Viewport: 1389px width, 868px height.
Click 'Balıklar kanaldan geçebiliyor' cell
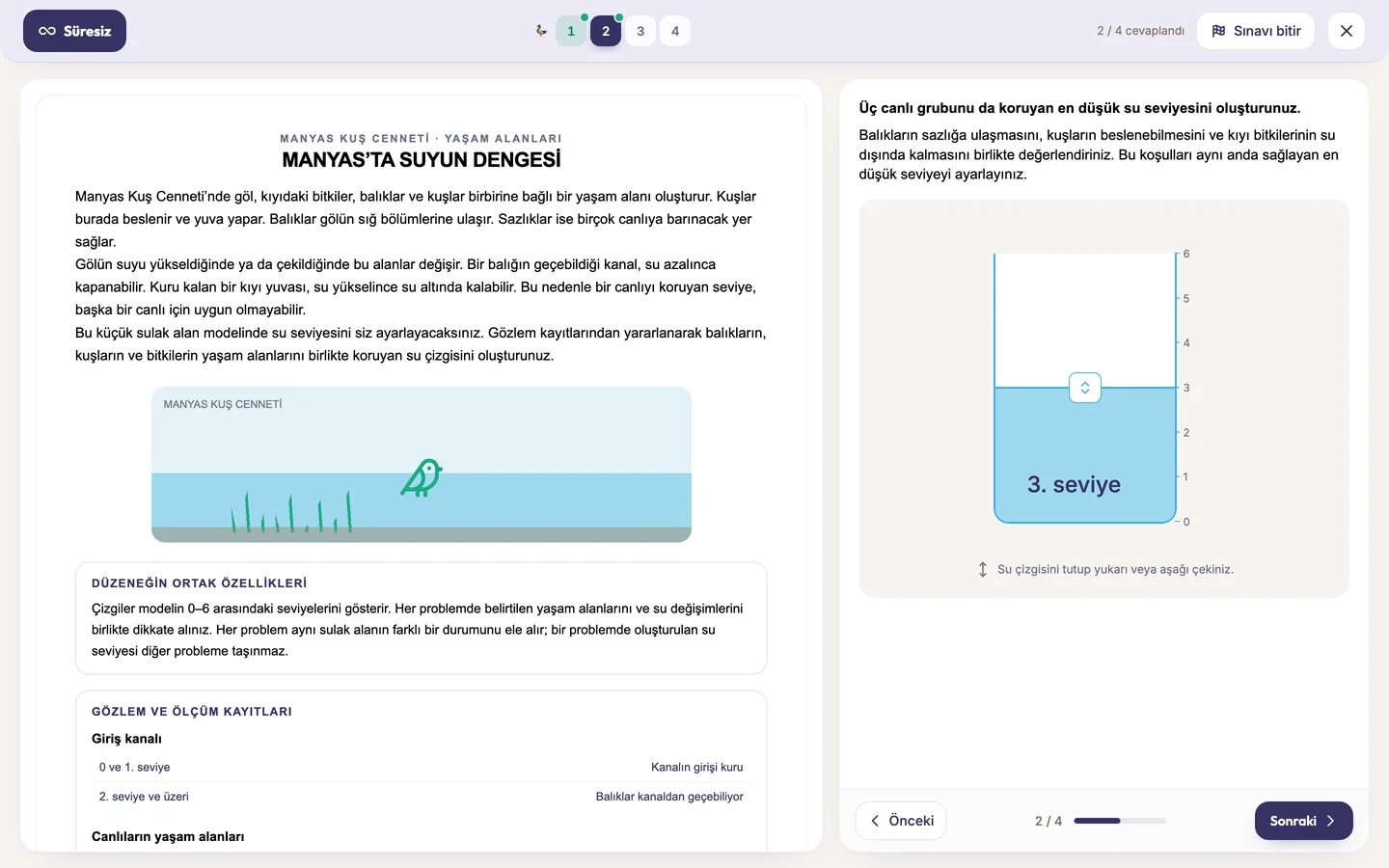[x=669, y=797]
